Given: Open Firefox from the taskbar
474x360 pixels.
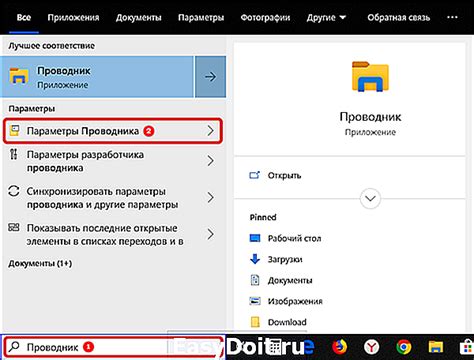Looking at the screenshot, I should [x=340, y=347].
